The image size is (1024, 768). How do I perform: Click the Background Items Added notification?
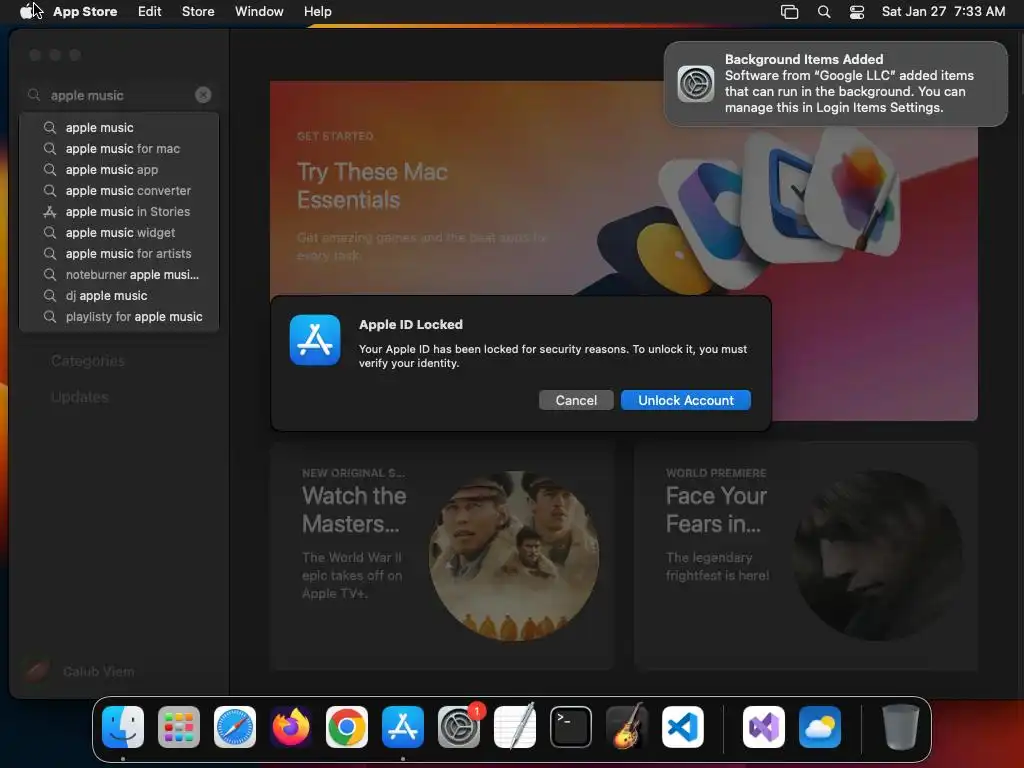click(x=835, y=84)
